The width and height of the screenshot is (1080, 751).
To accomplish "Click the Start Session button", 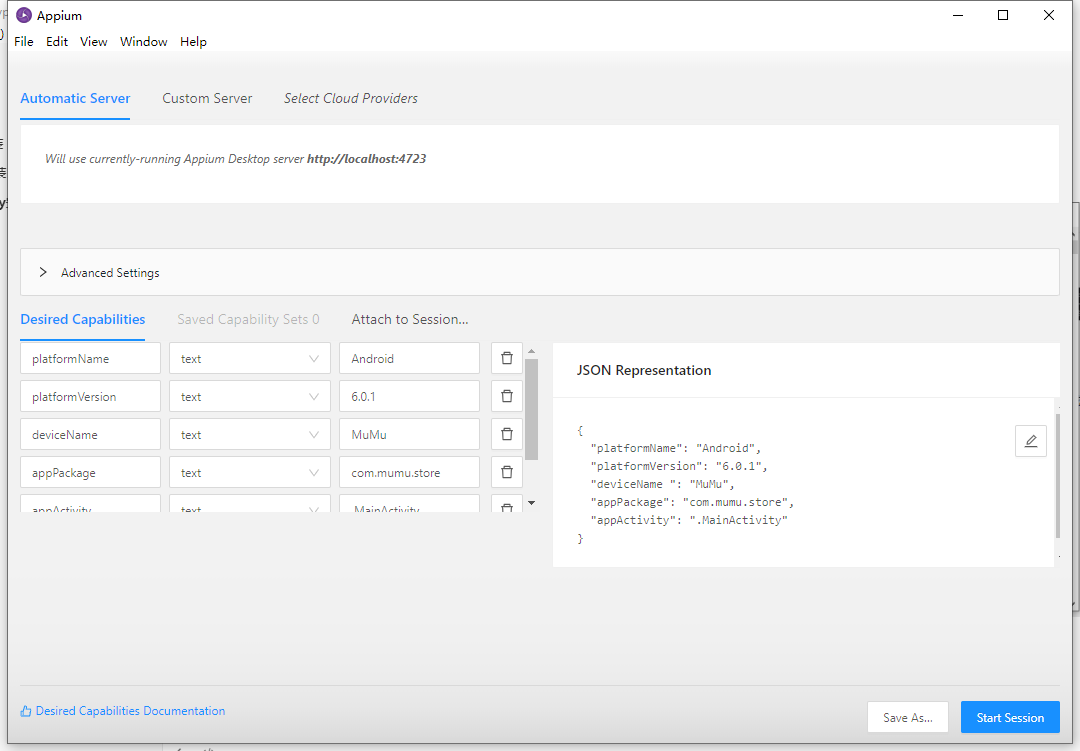I will tap(1010, 717).
